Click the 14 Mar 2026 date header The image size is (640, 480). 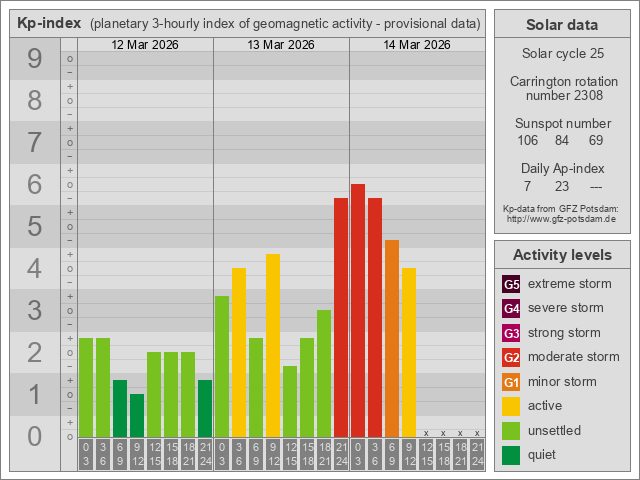coord(417,45)
